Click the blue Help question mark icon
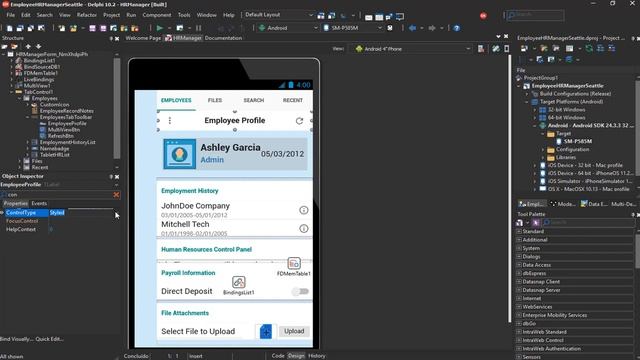Image resolution: width=640 pixels, height=360 pixels. pyautogui.click(x=457, y=28)
